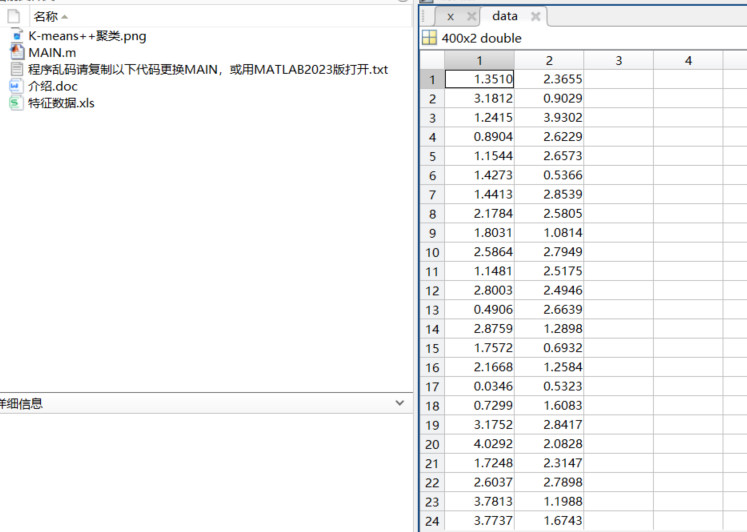Image resolution: width=747 pixels, height=532 pixels.
Task: Select the 特征数据.xls spreadsheet icon
Action: 15,103
